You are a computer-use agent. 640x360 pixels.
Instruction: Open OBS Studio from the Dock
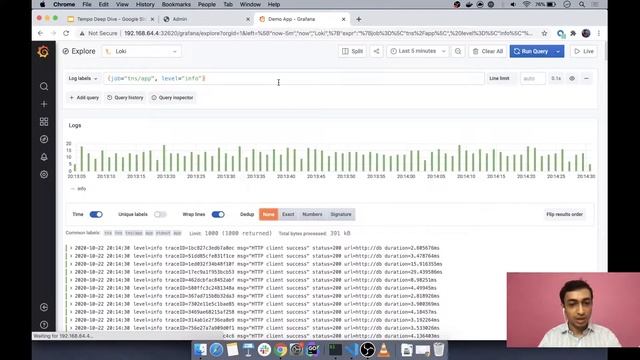pos(367,350)
